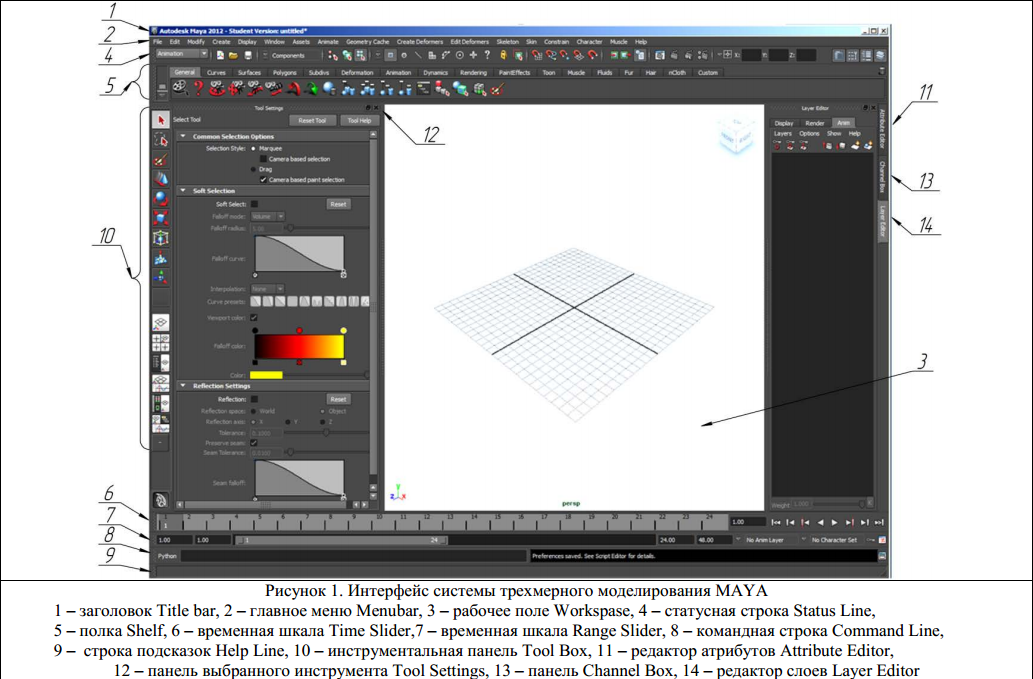The image size is (1033, 679).
Task: Enable Camera based selection checkbox
Action: tap(263, 159)
